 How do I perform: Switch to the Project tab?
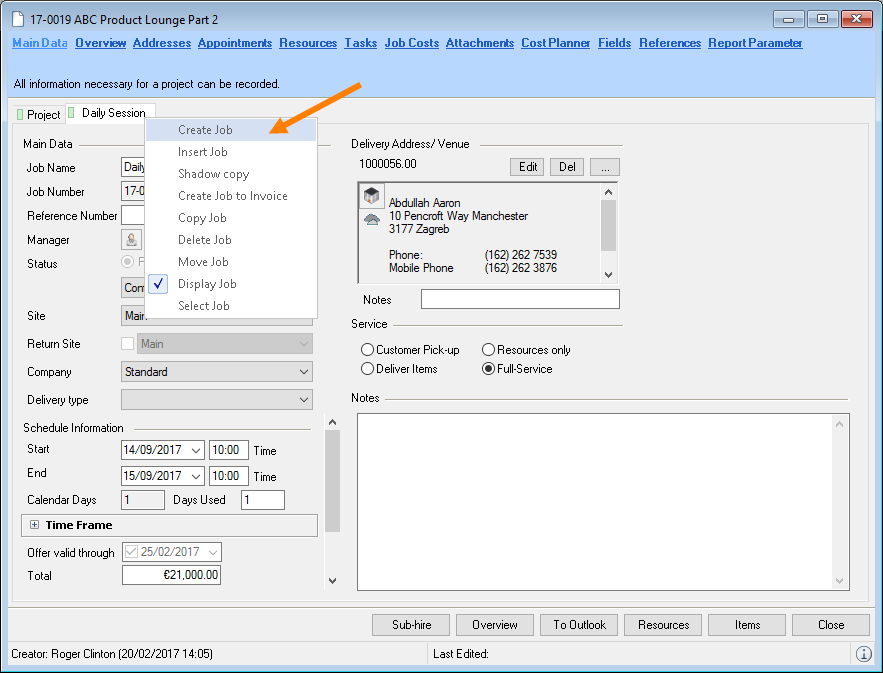(38, 114)
